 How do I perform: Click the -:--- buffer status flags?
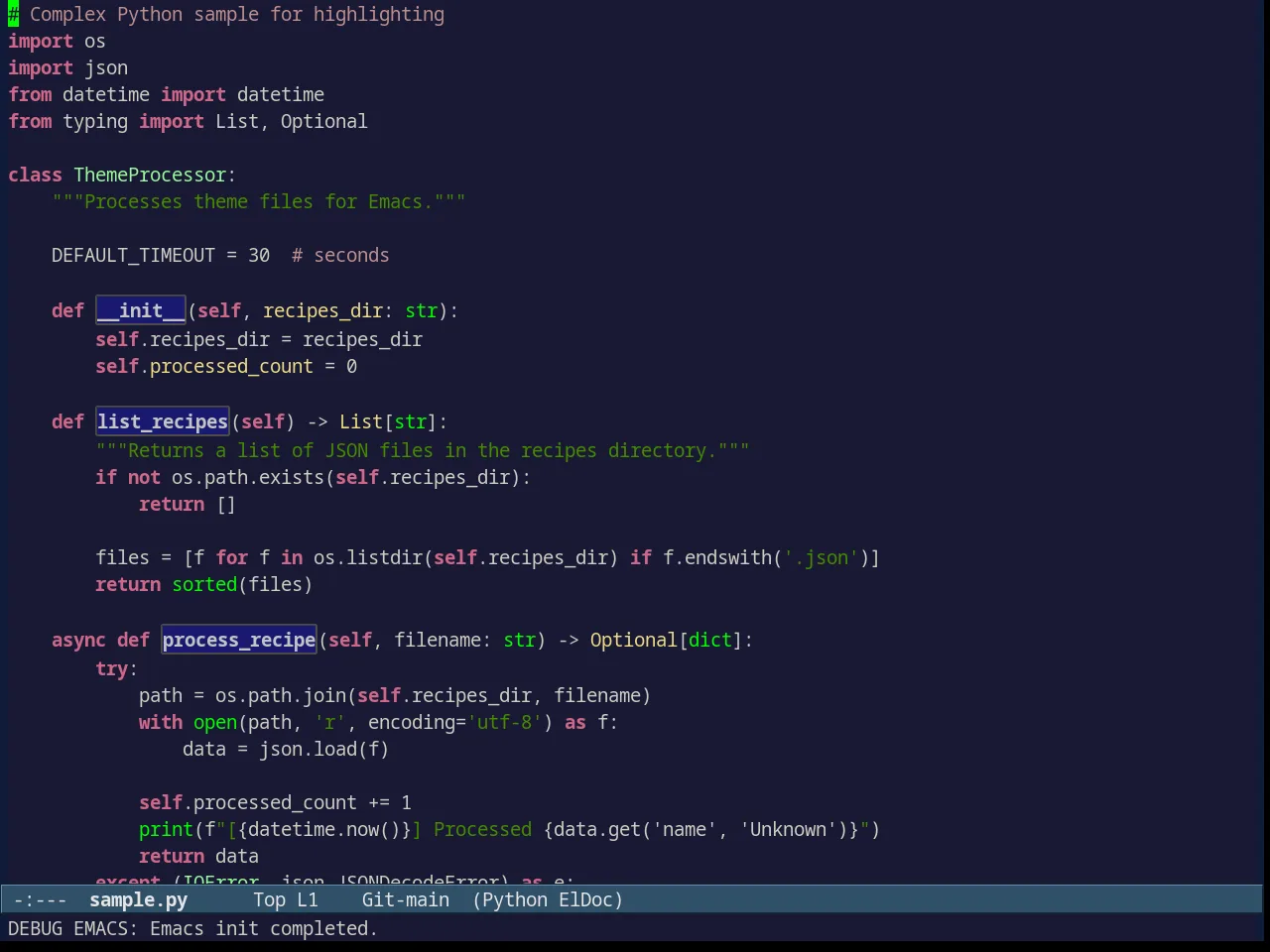(41, 899)
